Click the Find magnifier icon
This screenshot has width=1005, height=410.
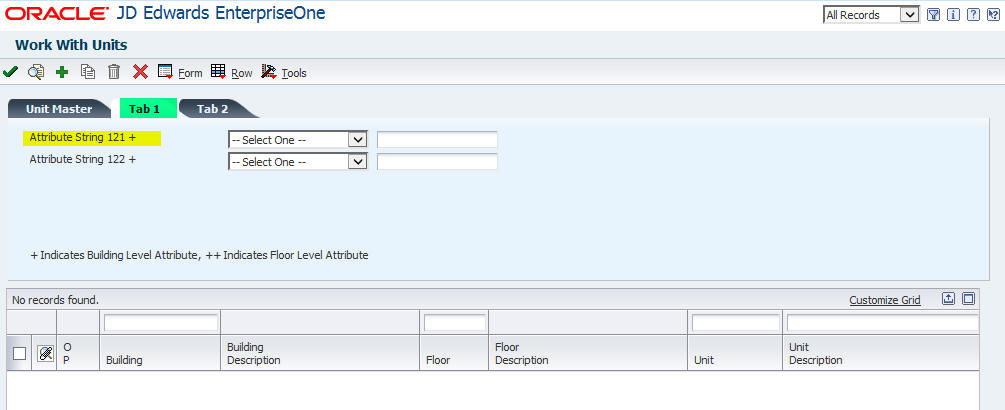(36, 72)
